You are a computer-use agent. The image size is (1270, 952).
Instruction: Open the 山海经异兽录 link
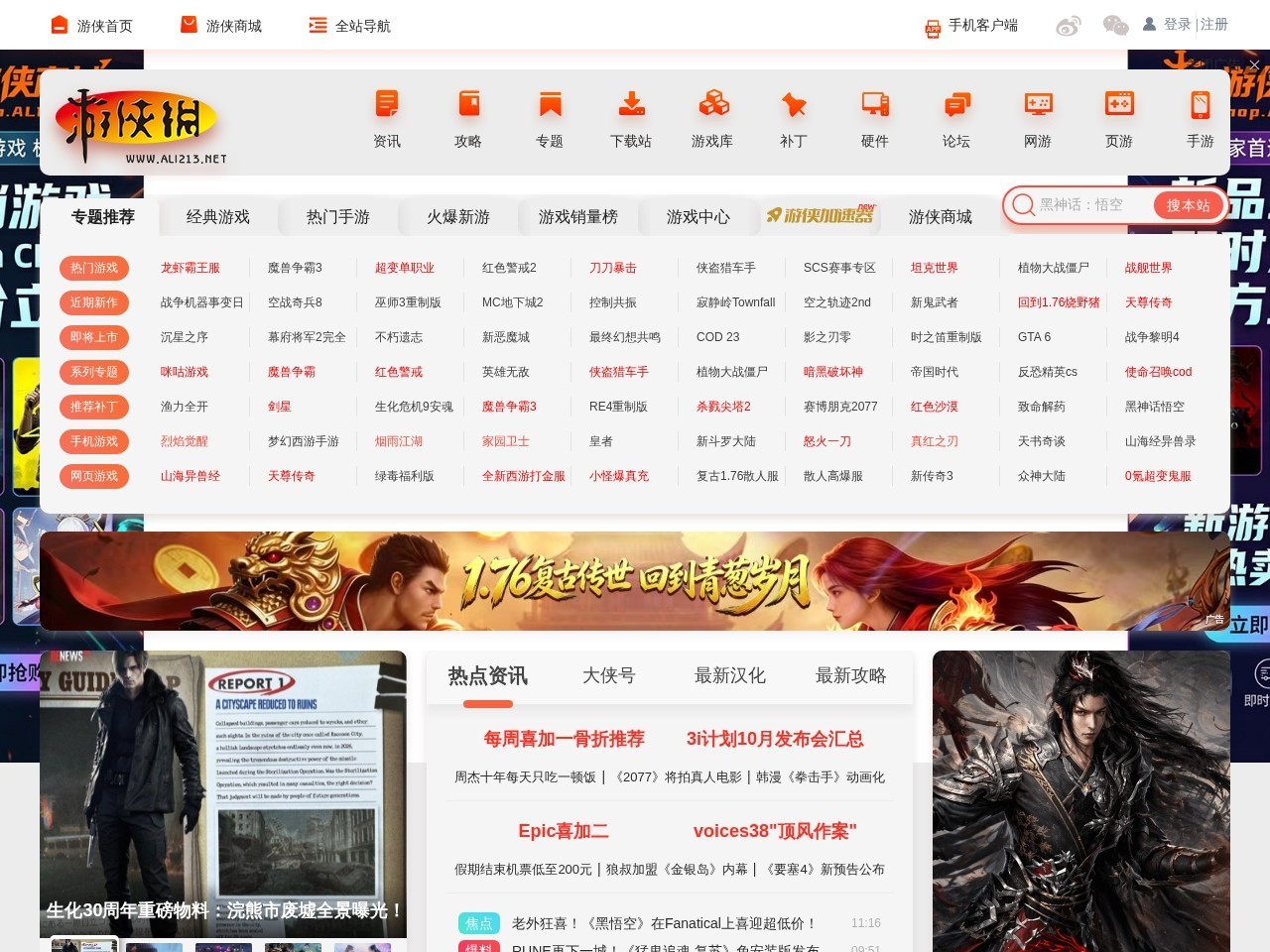pyautogui.click(x=1161, y=441)
